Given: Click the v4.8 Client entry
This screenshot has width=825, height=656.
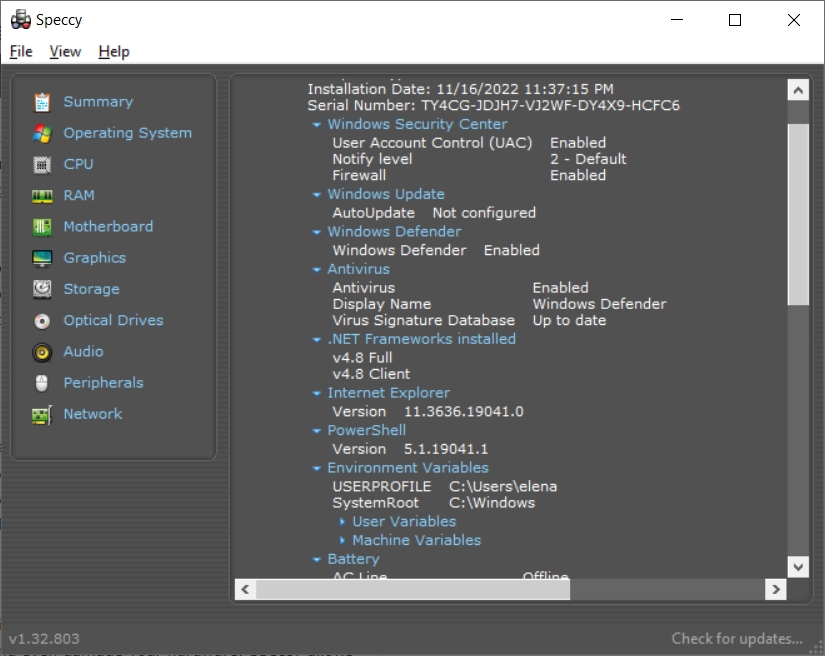Looking at the screenshot, I should click(x=371, y=374).
